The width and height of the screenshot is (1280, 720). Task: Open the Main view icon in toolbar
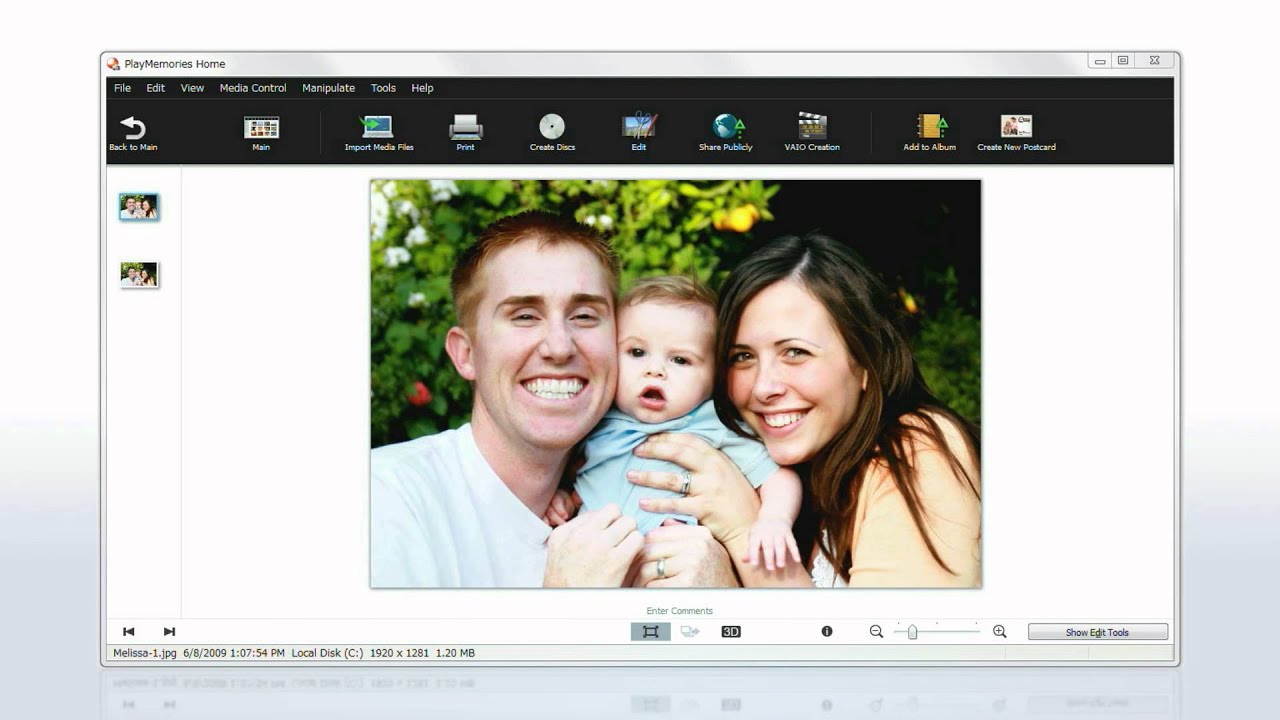pyautogui.click(x=261, y=128)
